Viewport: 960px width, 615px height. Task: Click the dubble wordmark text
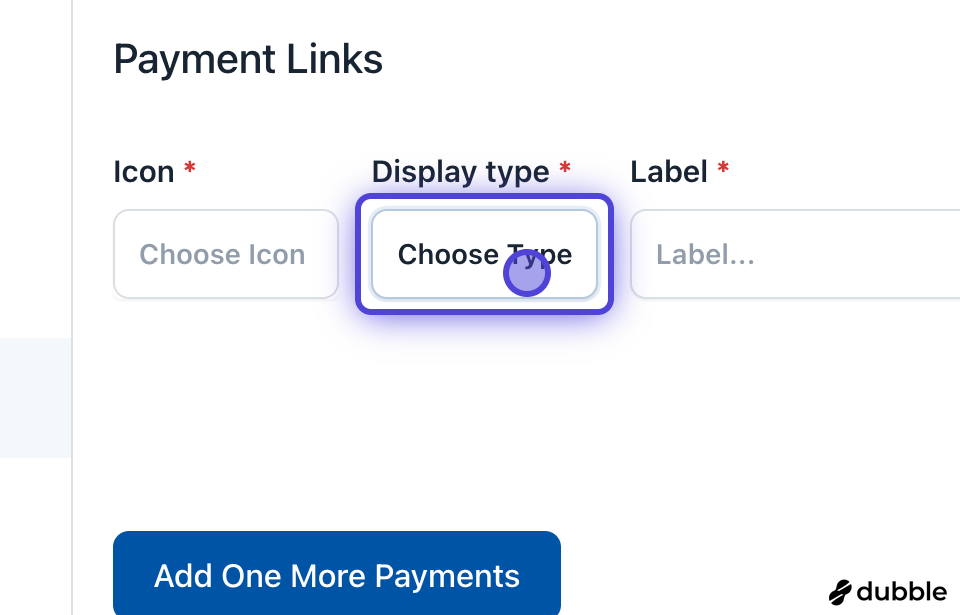[x=900, y=591]
